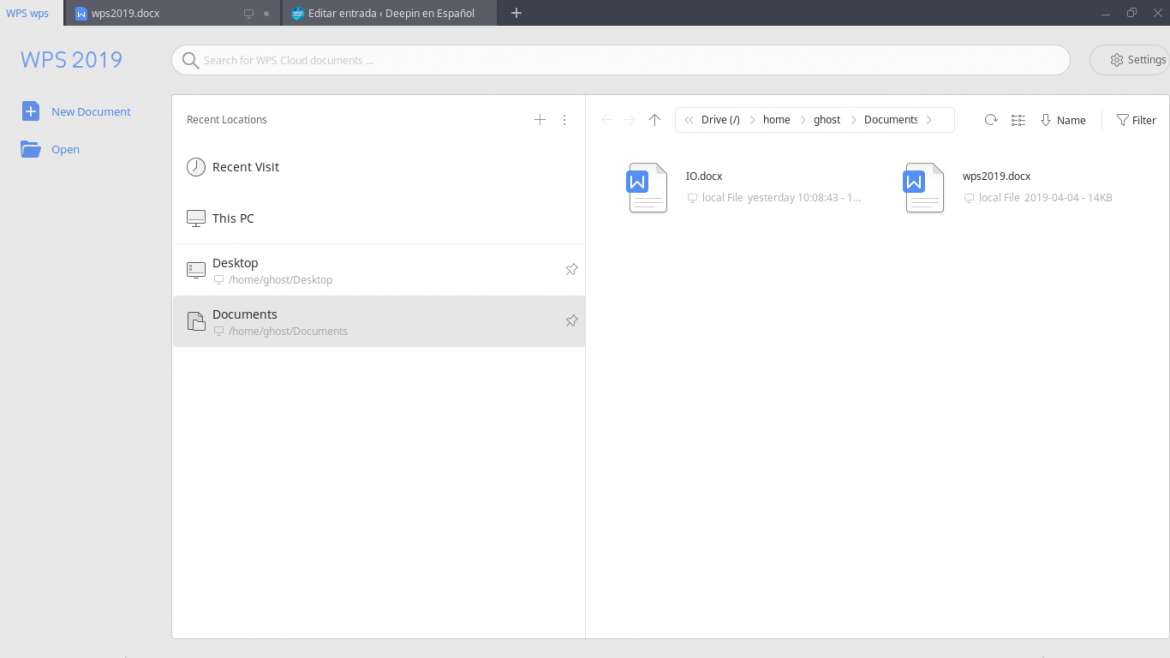Image resolution: width=1170 pixels, height=658 pixels.
Task: Click the search magnifier icon
Action: 190,60
